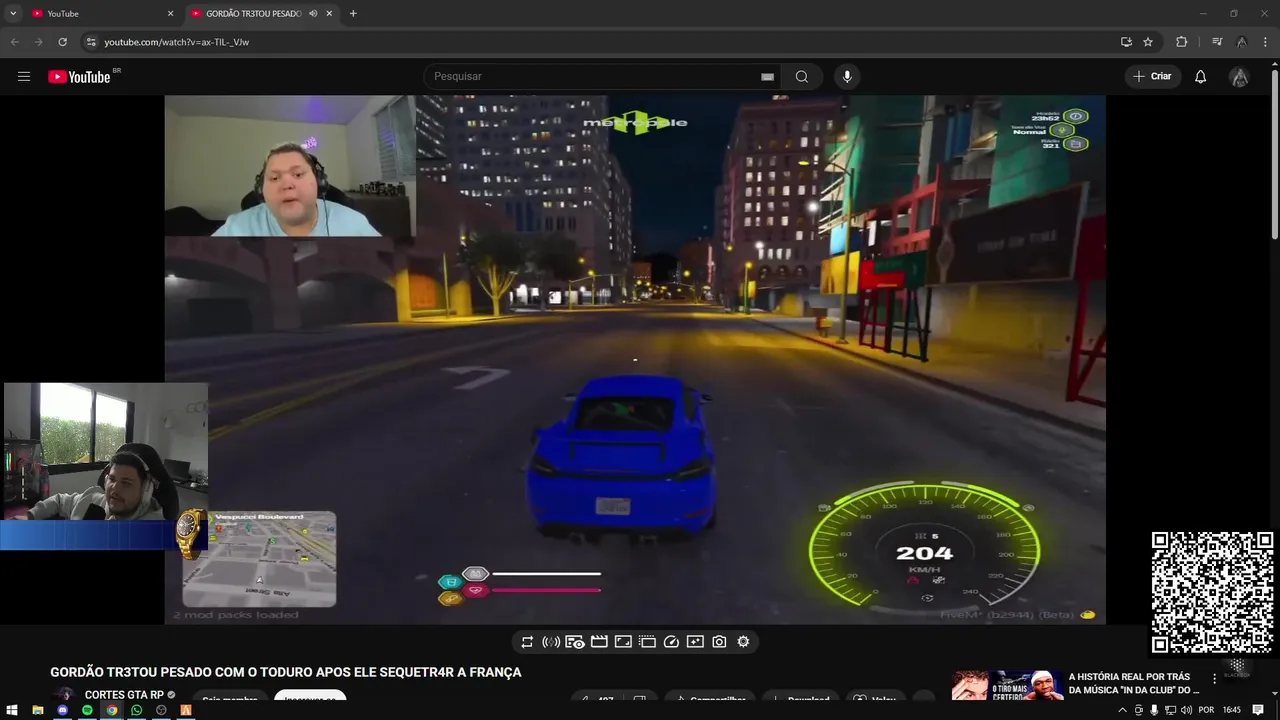Image resolution: width=1280 pixels, height=720 pixels.
Task: Go back to the previous page
Action: [x=14, y=42]
